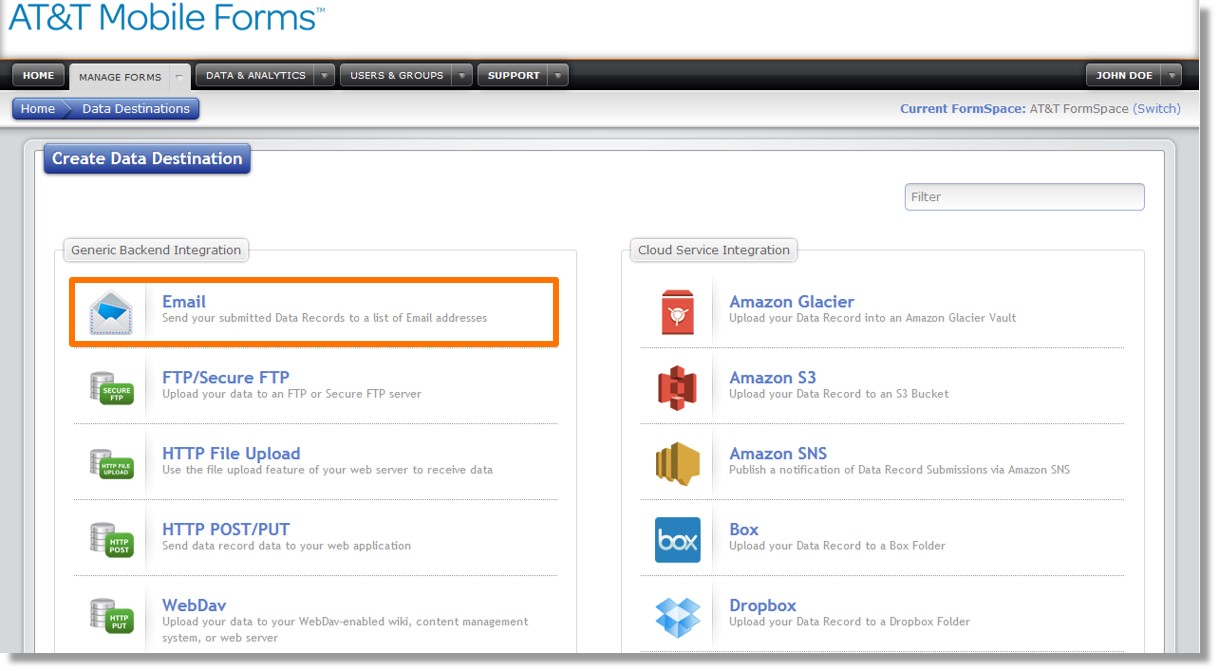Click the Box logo icon
The height and width of the screenshot is (671, 1218).
[x=677, y=540]
